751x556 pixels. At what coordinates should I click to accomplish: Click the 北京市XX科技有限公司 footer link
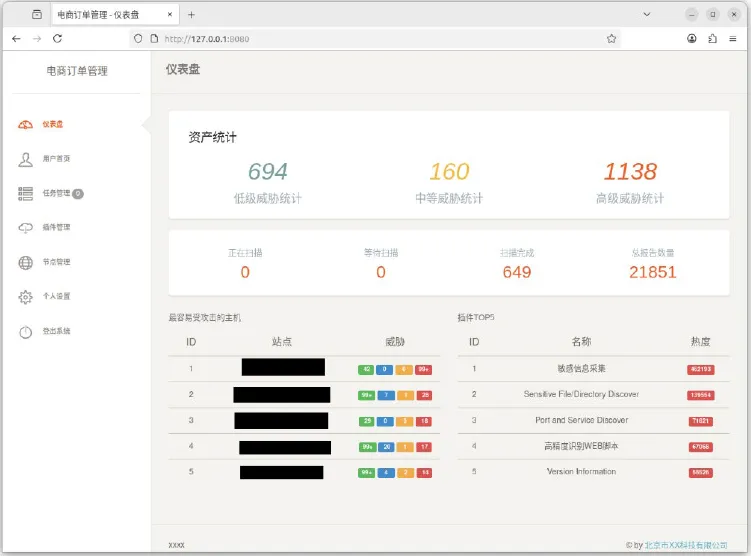[686, 545]
